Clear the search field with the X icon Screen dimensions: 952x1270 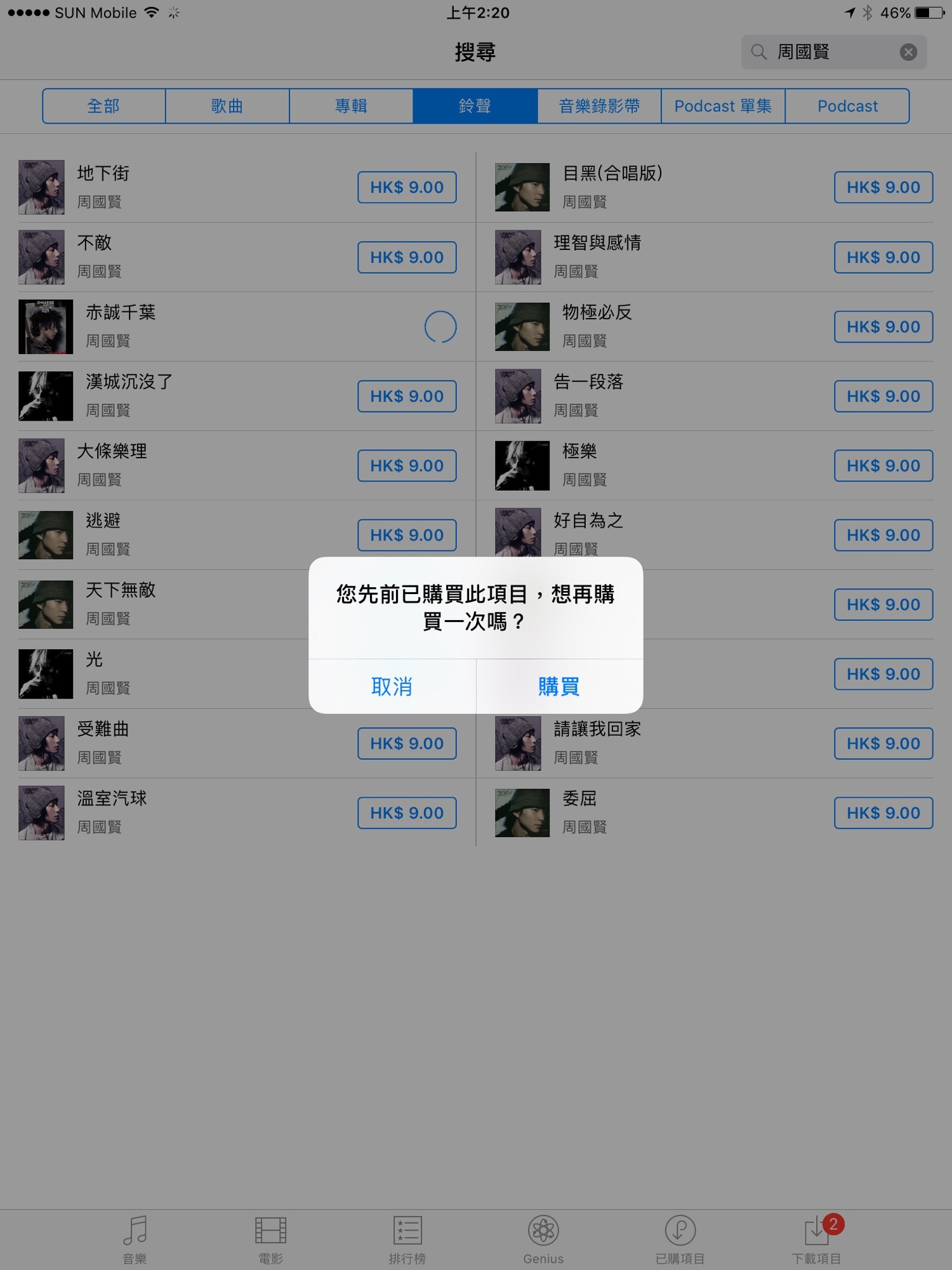click(x=908, y=52)
